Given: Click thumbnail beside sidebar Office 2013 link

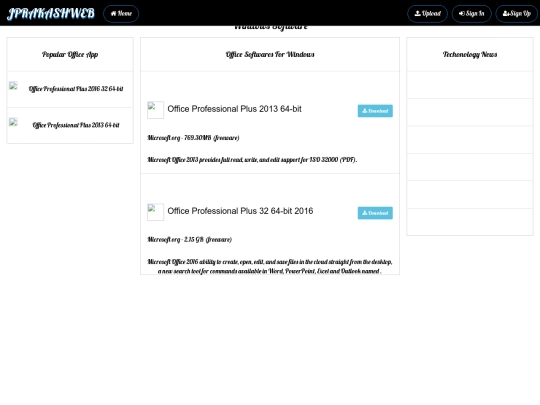Looking at the screenshot, I should (13, 122).
